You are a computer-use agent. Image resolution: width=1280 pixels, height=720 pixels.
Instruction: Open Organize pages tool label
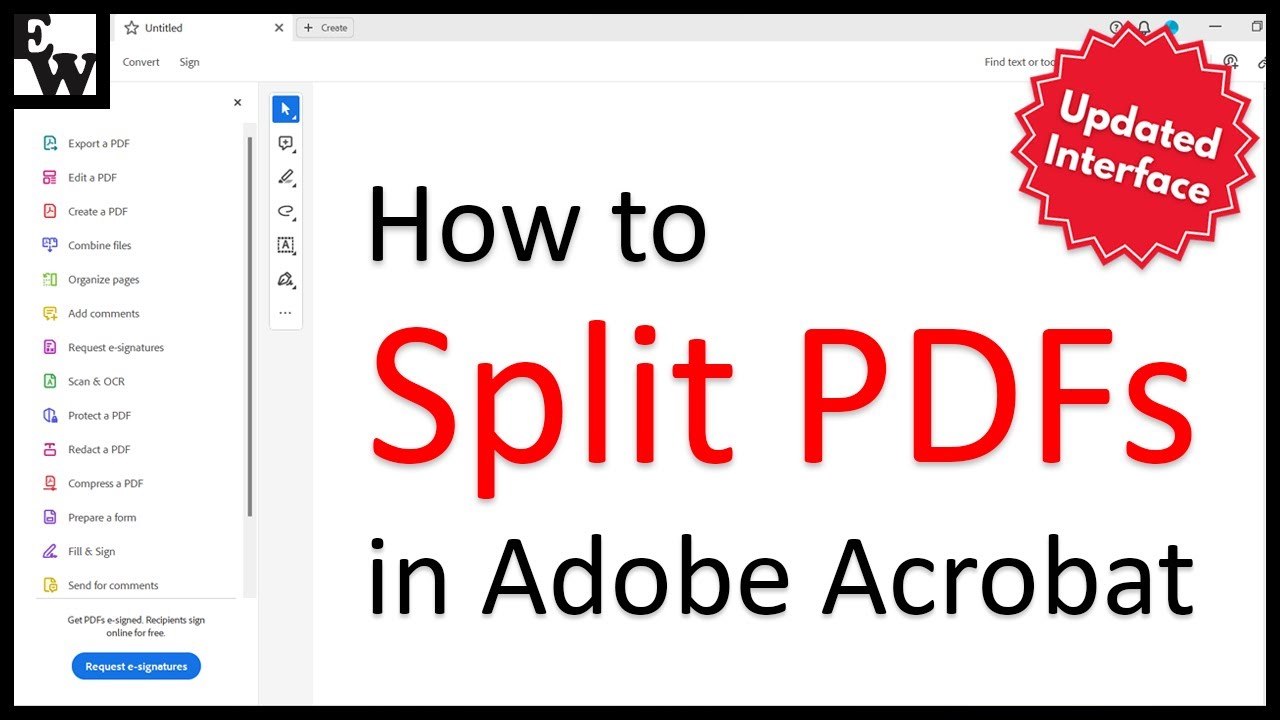click(x=104, y=280)
